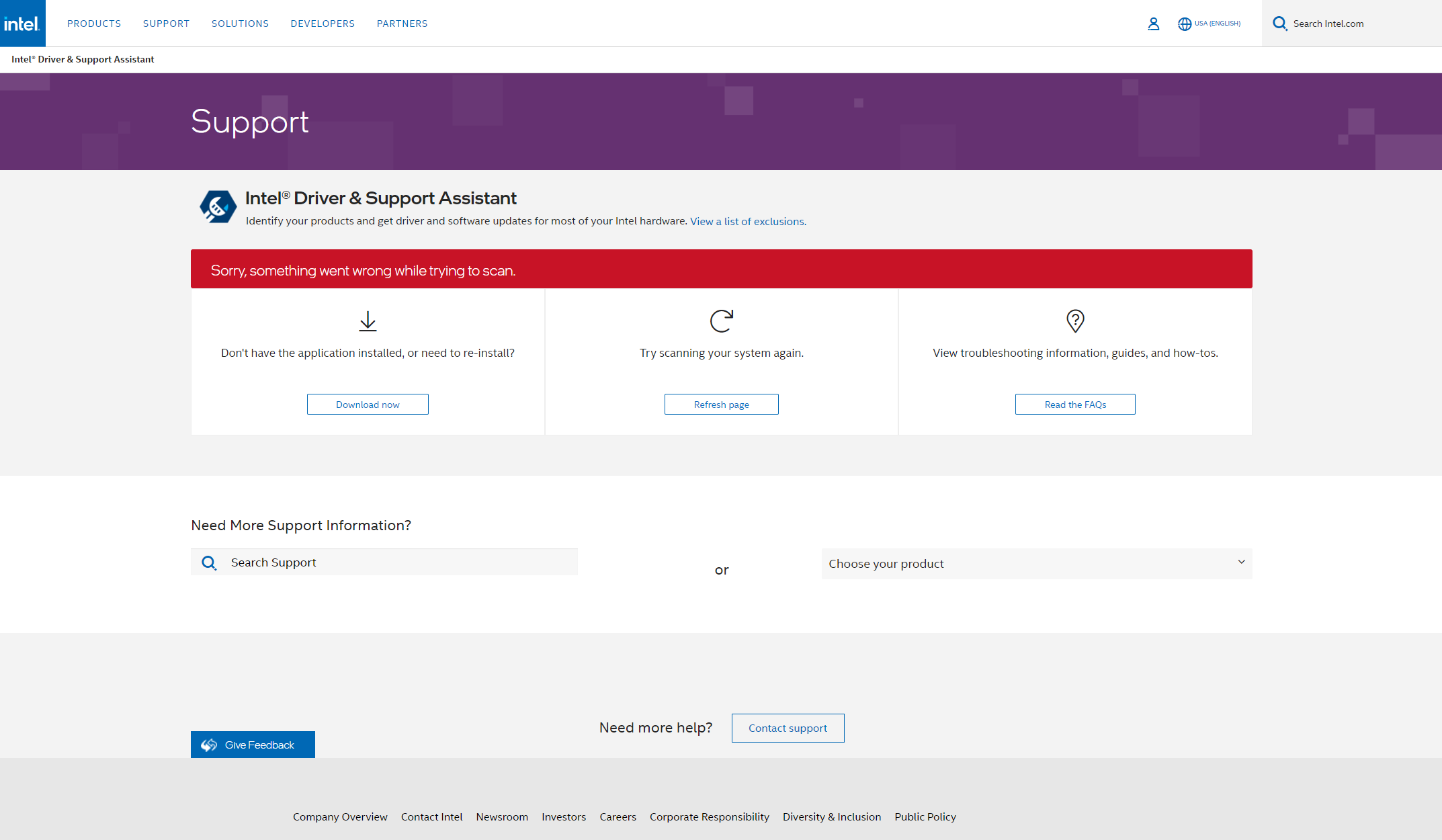Open the View a list of exclusions link
The image size is (1442, 840).
click(x=747, y=221)
